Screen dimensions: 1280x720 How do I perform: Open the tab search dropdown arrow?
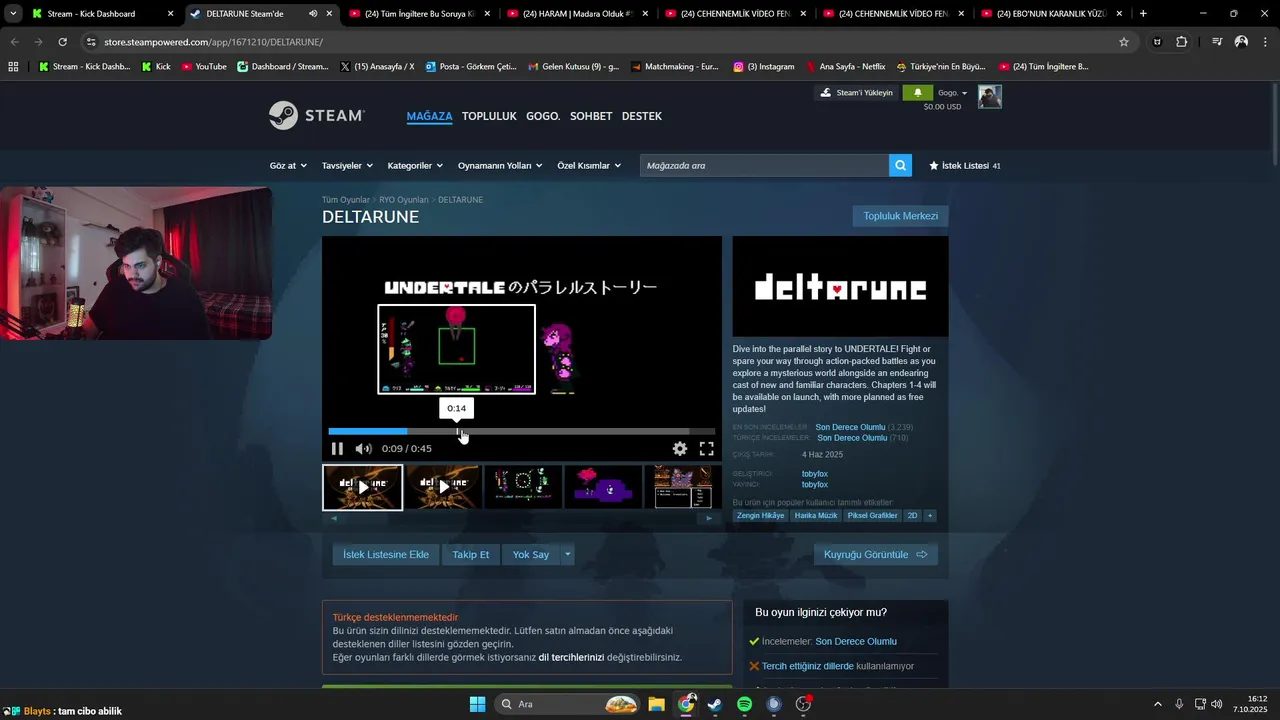point(13,14)
